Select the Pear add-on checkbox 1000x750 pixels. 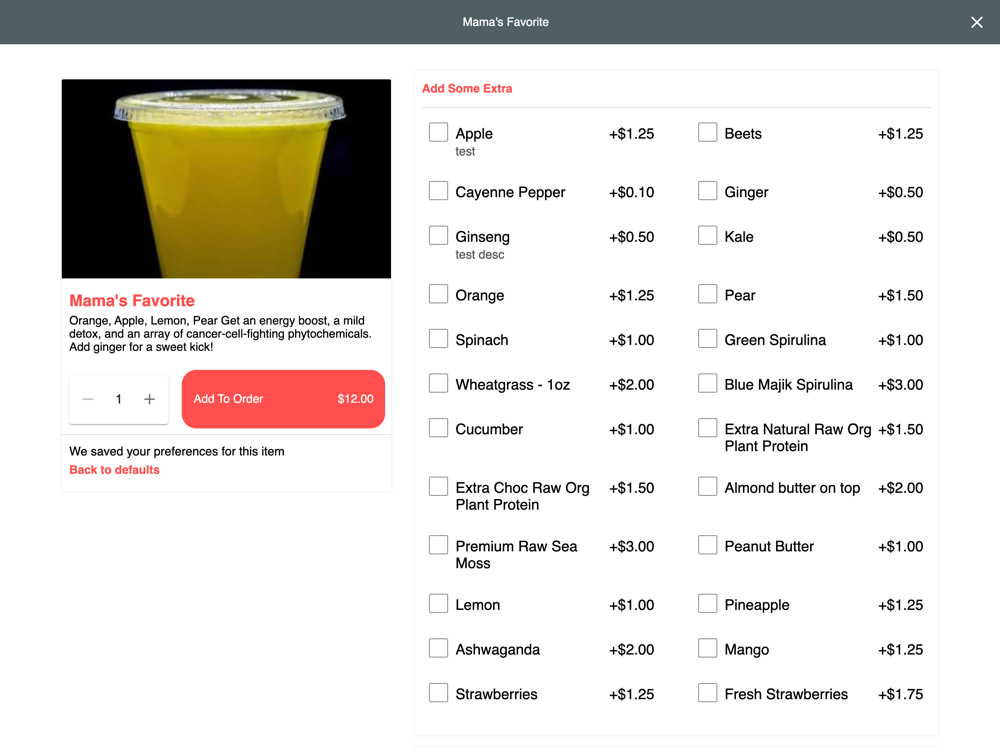click(707, 294)
